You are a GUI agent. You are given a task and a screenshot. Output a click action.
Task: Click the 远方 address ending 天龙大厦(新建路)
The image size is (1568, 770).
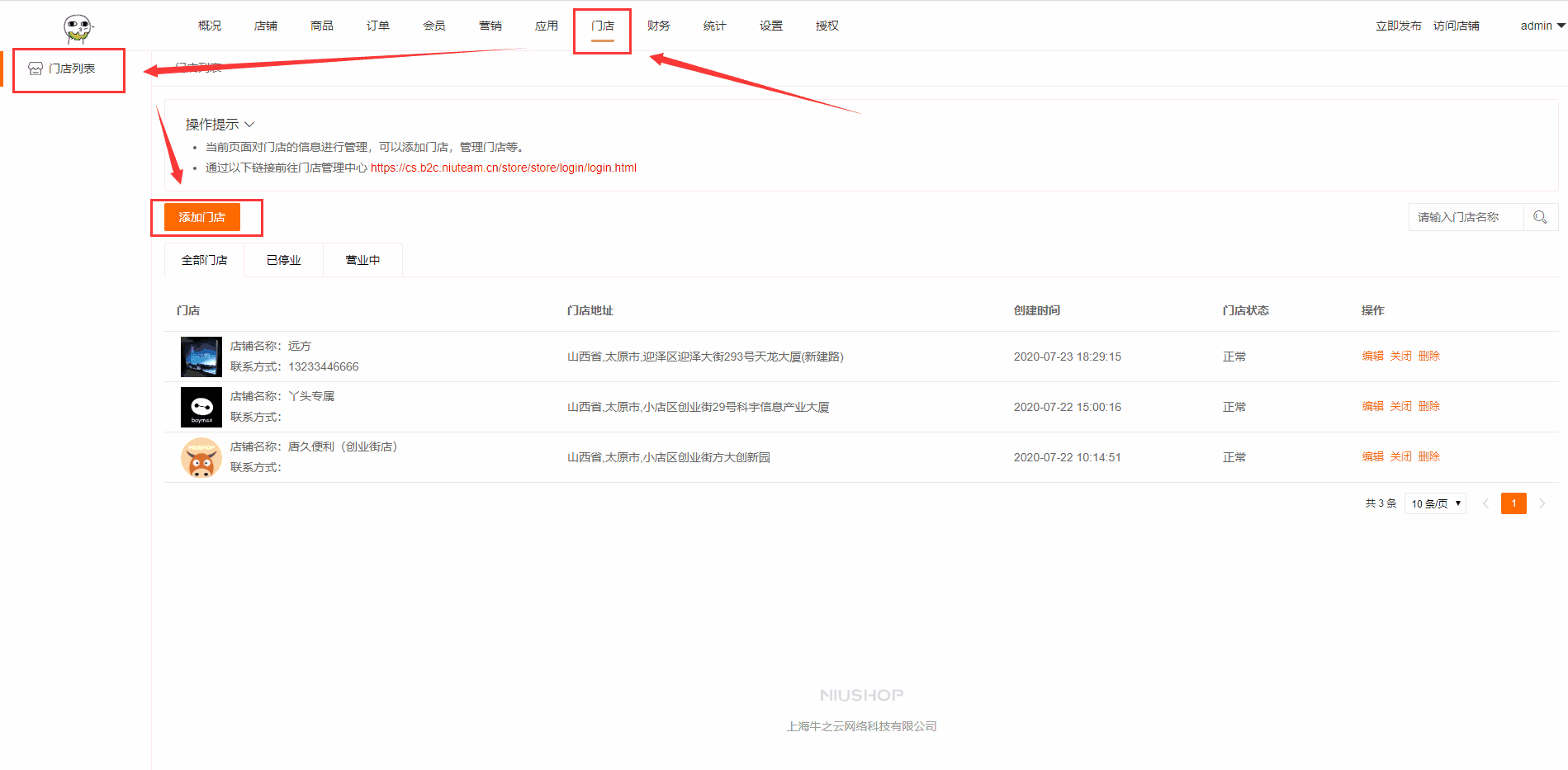pos(705,357)
